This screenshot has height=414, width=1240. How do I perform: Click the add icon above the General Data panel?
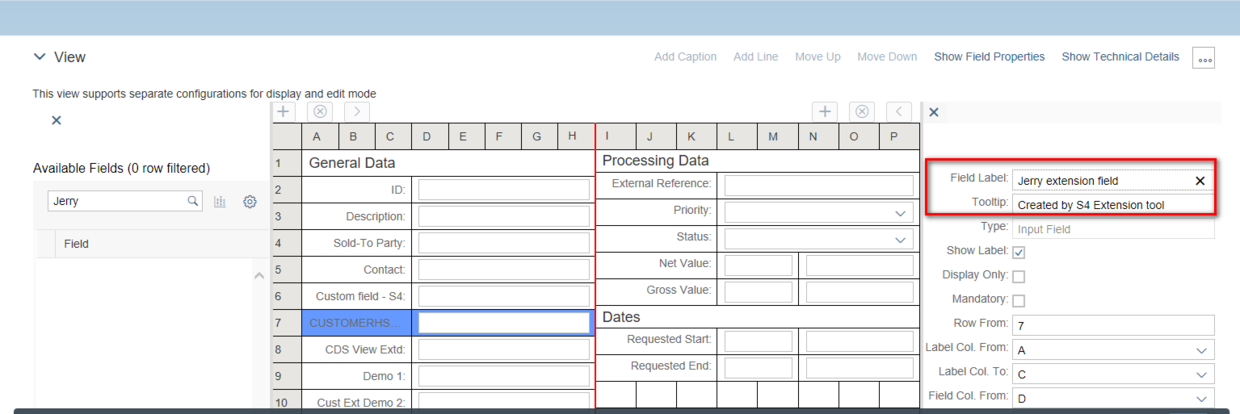click(284, 112)
